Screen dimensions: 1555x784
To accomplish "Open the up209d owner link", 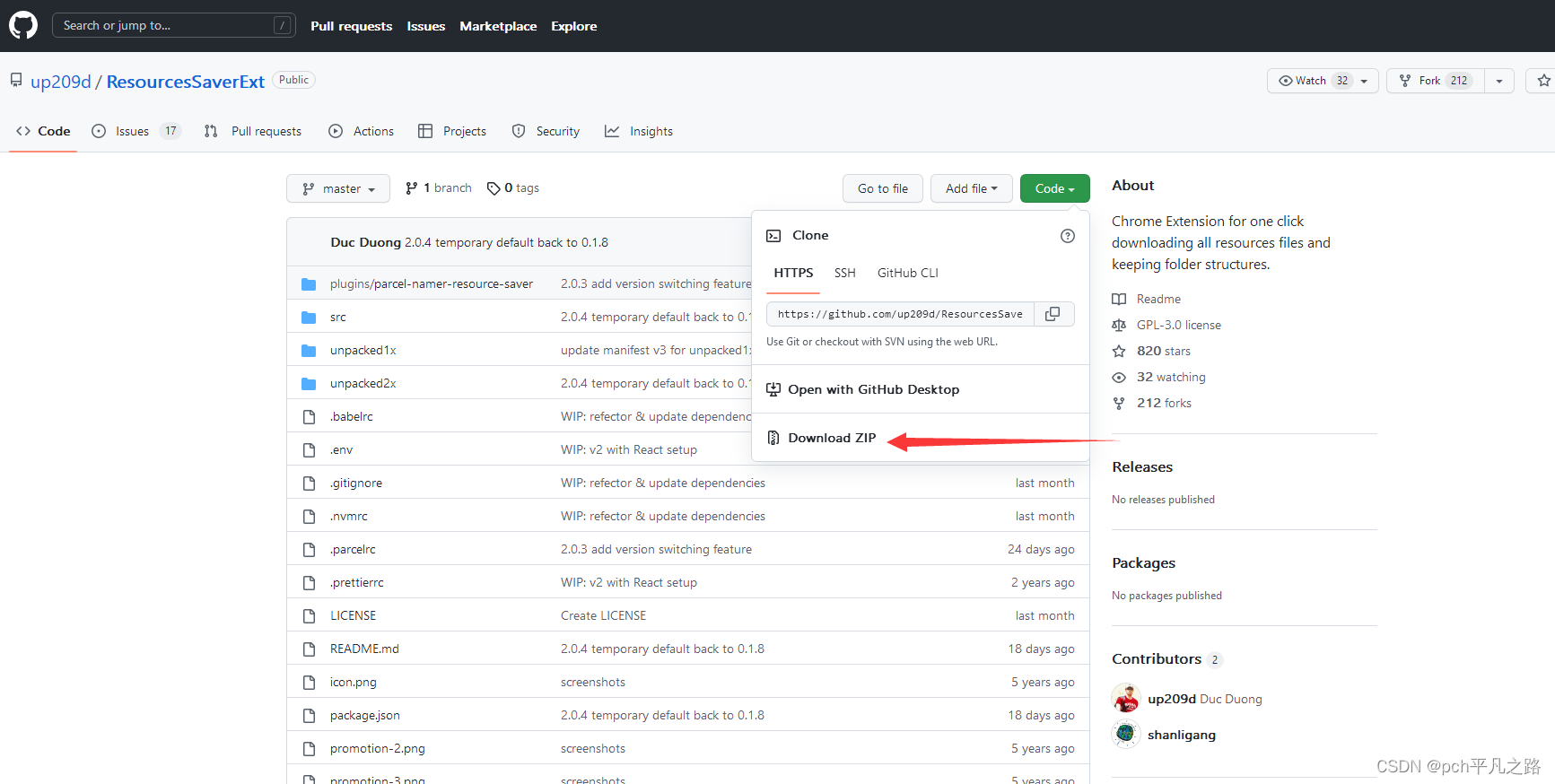I will (x=61, y=82).
